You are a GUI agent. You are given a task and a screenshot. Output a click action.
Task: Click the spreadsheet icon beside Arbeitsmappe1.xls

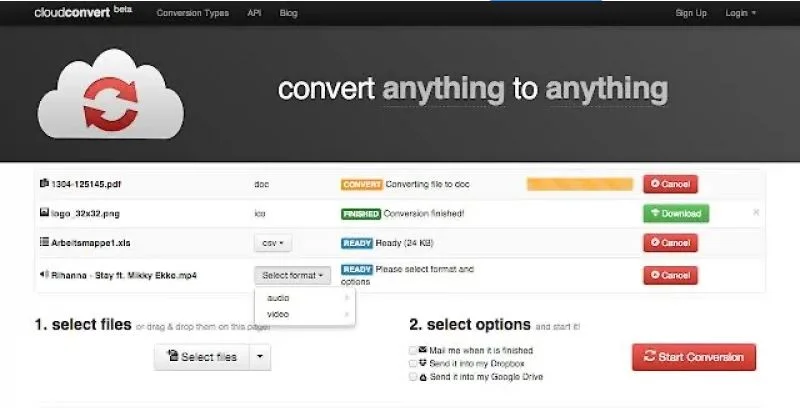43,243
